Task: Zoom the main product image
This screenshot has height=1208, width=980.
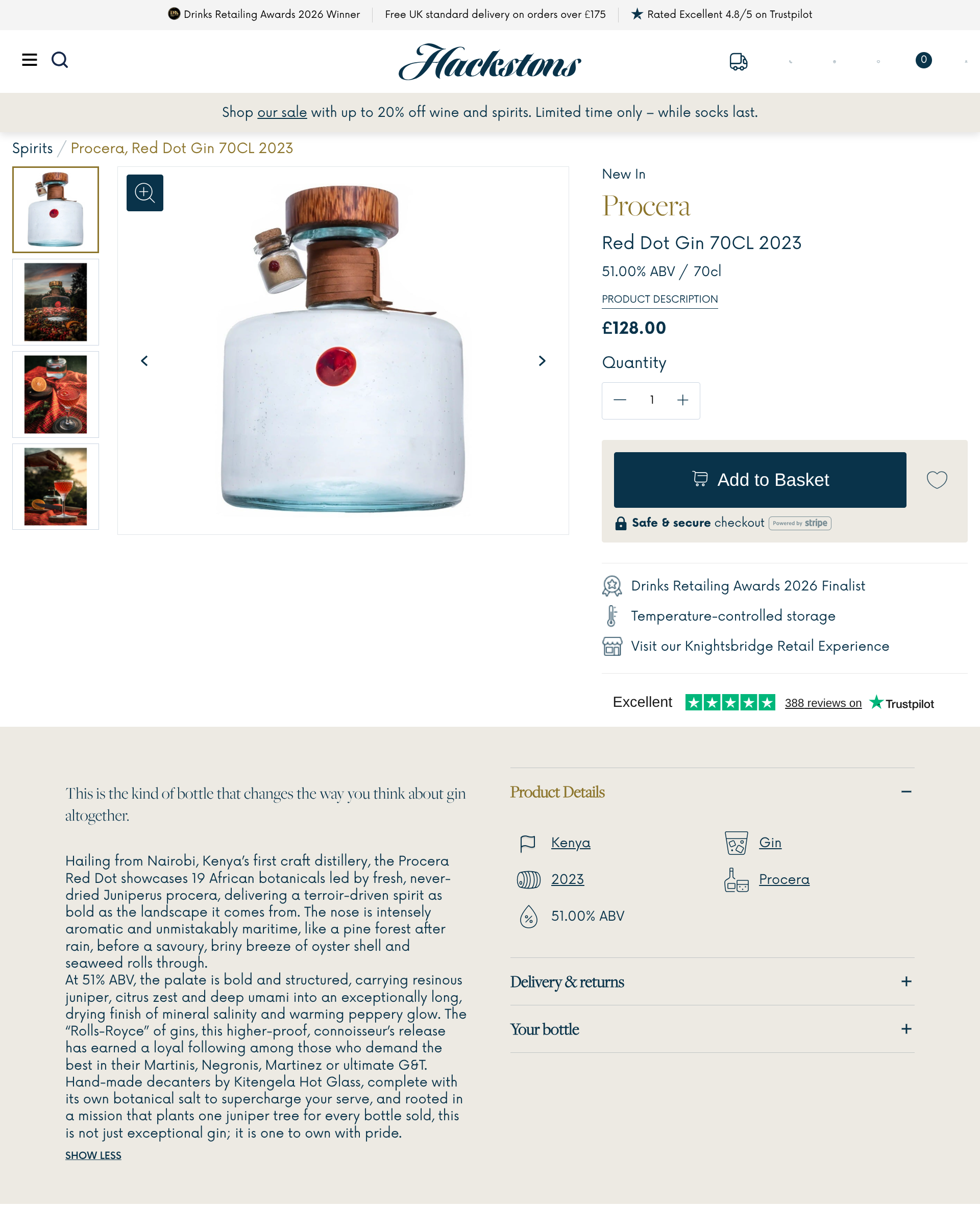Action: click(x=144, y=193)
